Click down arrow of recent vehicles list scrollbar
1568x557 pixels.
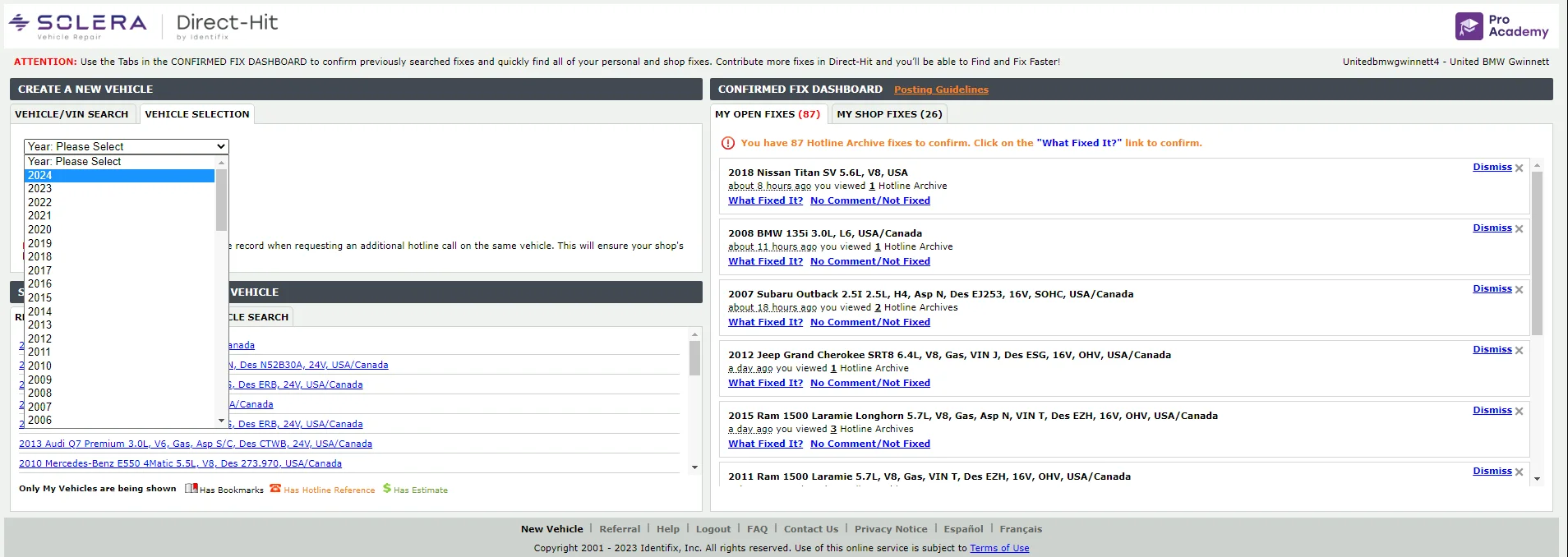coord(694,467)
